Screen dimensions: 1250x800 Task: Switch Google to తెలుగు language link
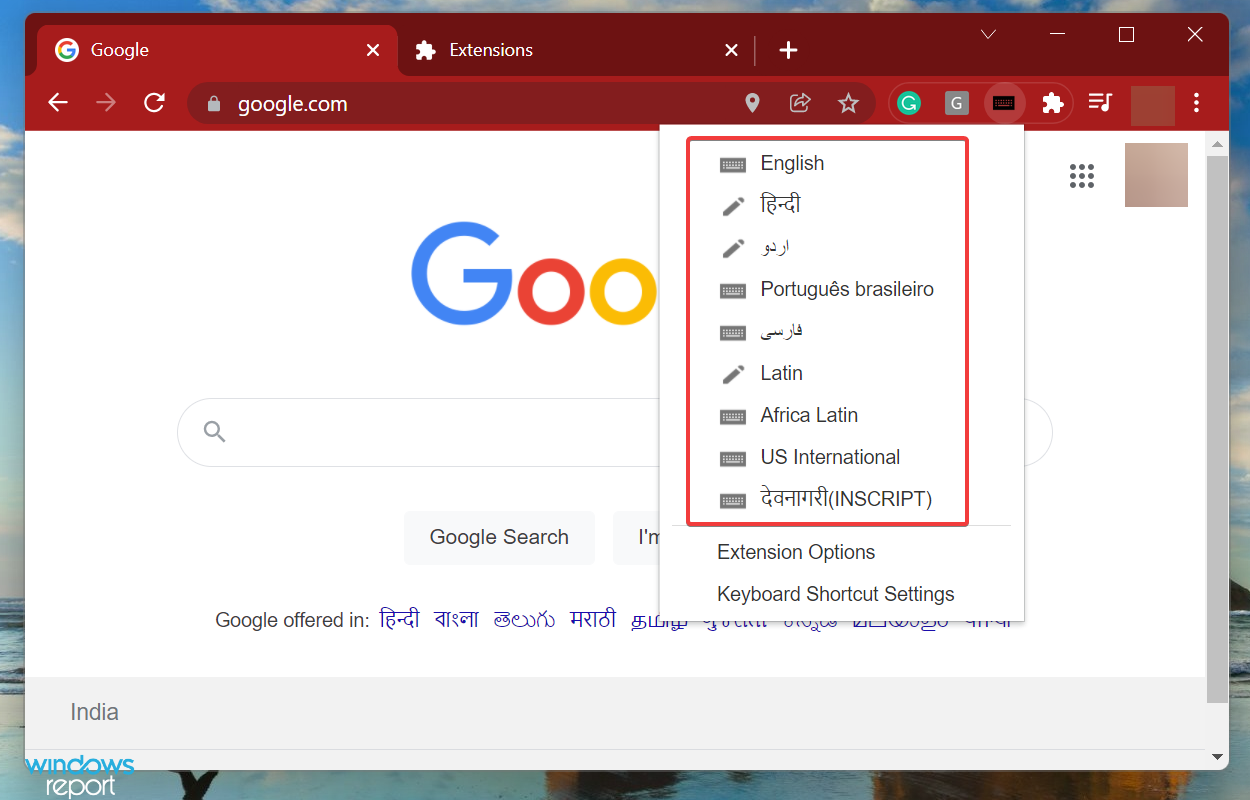coord(524,620)
